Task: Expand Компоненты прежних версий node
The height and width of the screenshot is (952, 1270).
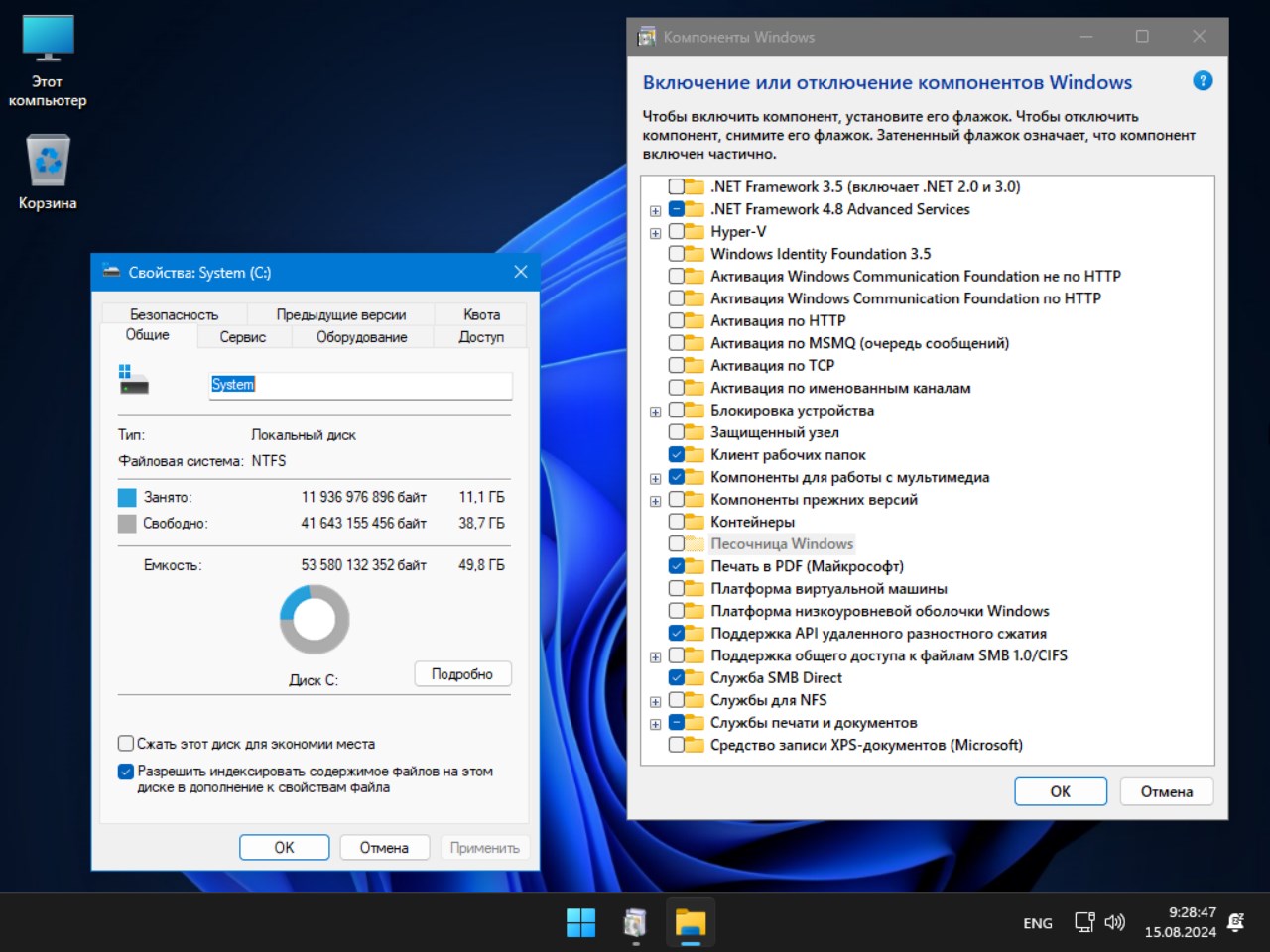Action: pyautogui.click(x=655, y=501)
